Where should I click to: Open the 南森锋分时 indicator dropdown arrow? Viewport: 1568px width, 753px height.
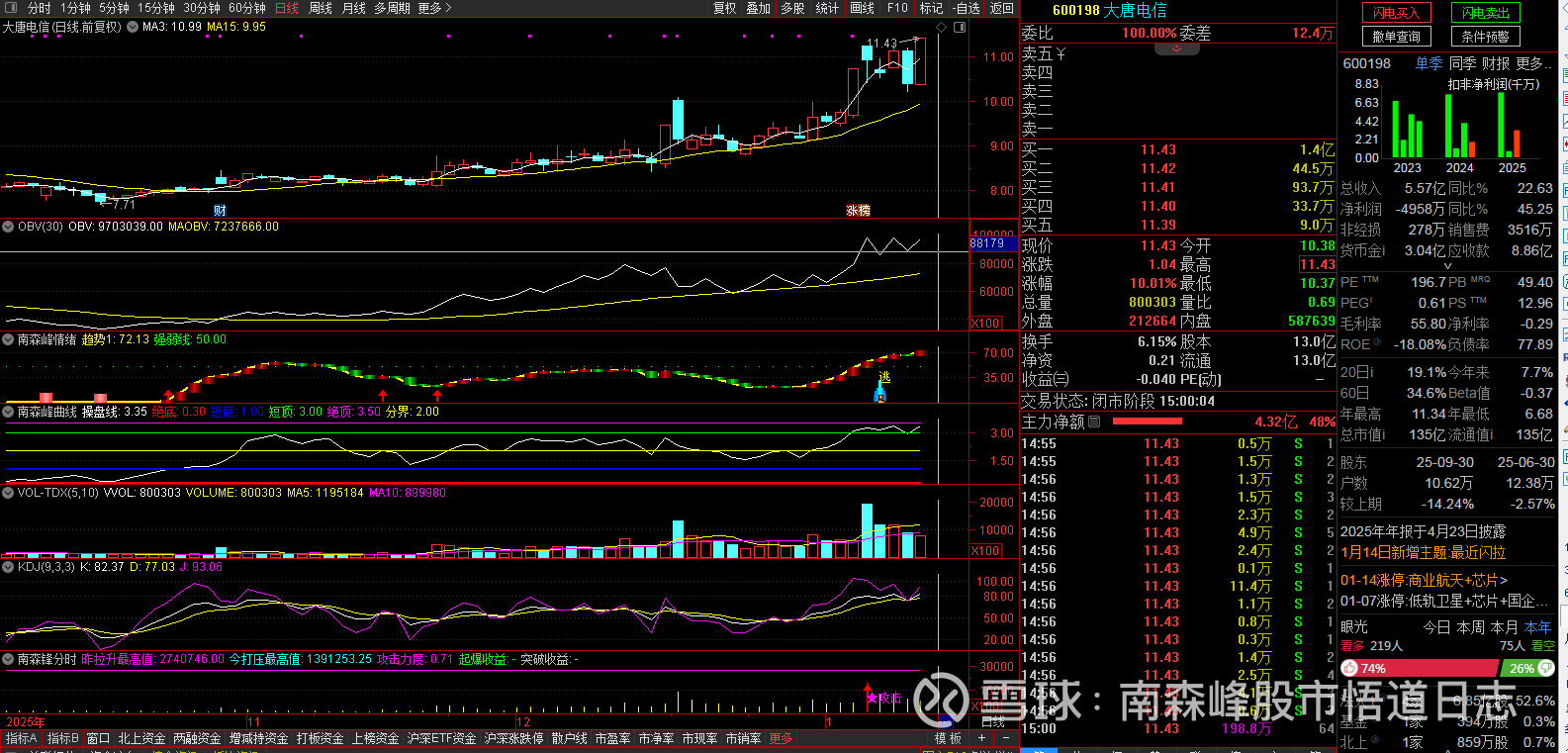9,659
